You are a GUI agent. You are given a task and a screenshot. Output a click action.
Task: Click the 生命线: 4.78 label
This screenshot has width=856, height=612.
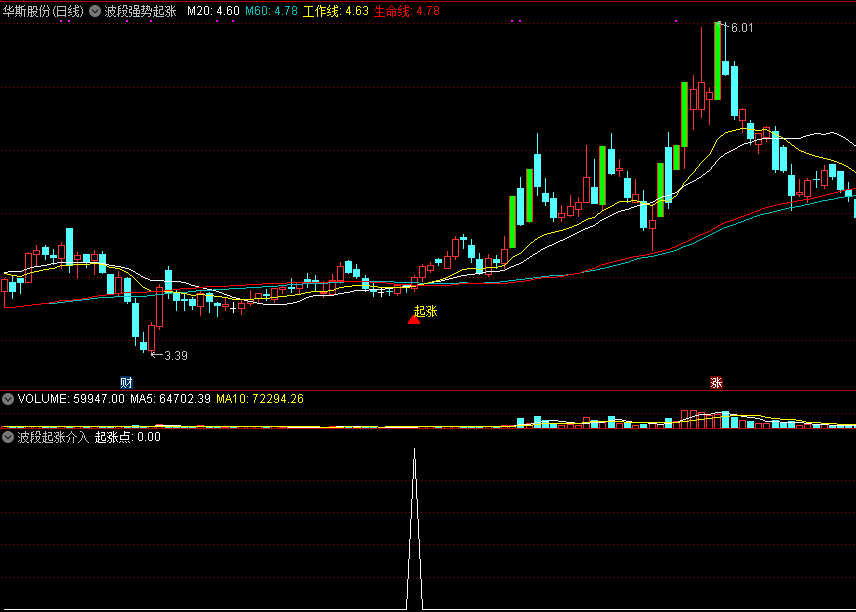407,11
